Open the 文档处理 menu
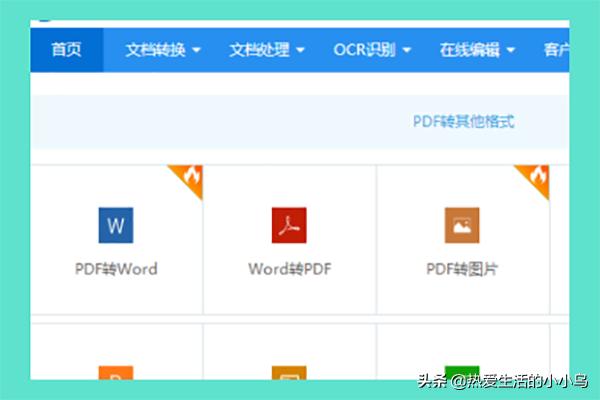This screenshot has width=600, height=400. click(267, 50)
